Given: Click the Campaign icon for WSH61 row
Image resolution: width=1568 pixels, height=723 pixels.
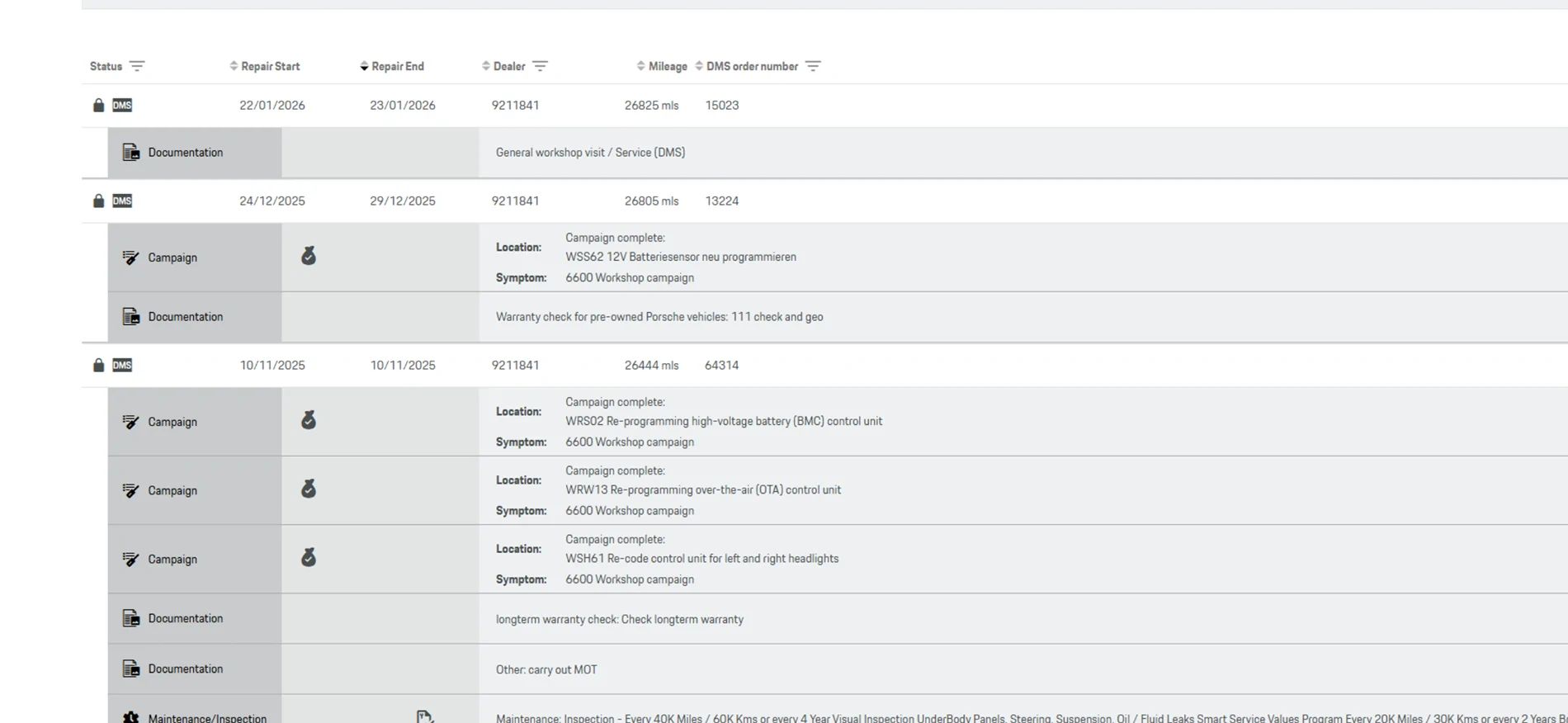Looking at the screenshot, I should 130,559.
